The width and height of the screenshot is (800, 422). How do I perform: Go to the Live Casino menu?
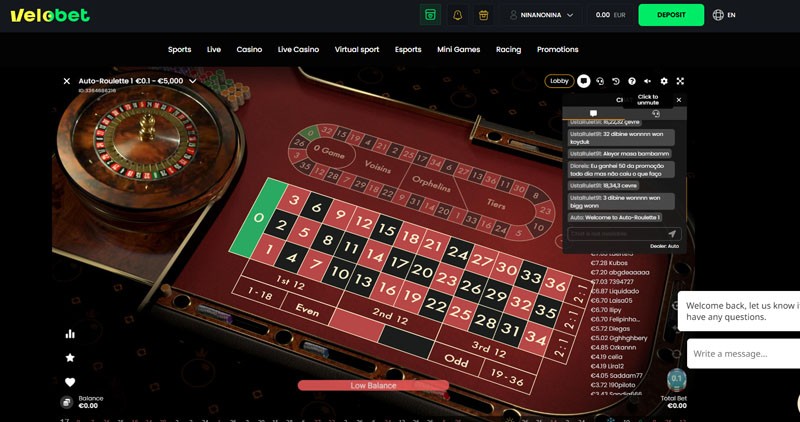click(298, 49)
